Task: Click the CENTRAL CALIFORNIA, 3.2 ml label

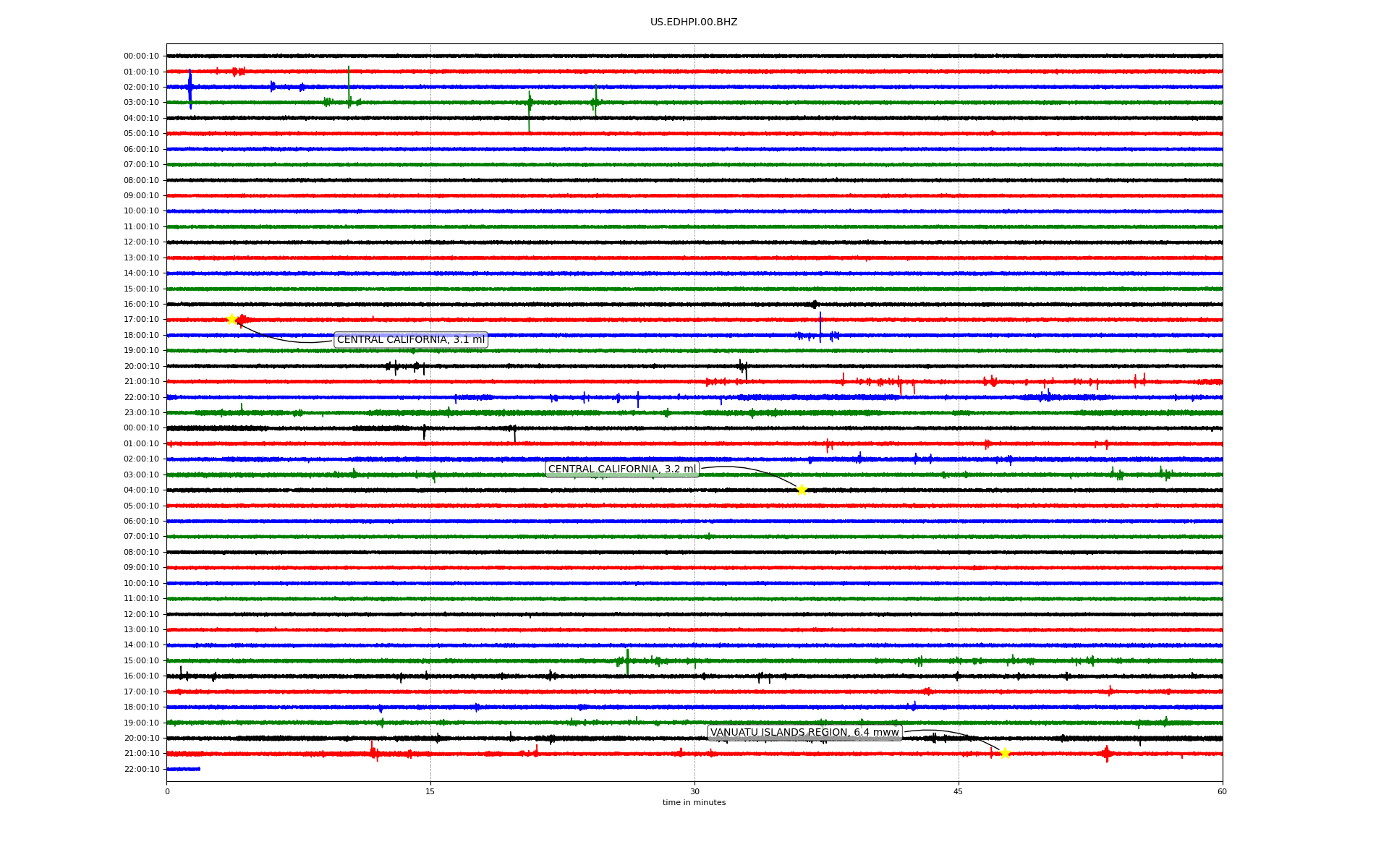Action: [x=622, y=469]
